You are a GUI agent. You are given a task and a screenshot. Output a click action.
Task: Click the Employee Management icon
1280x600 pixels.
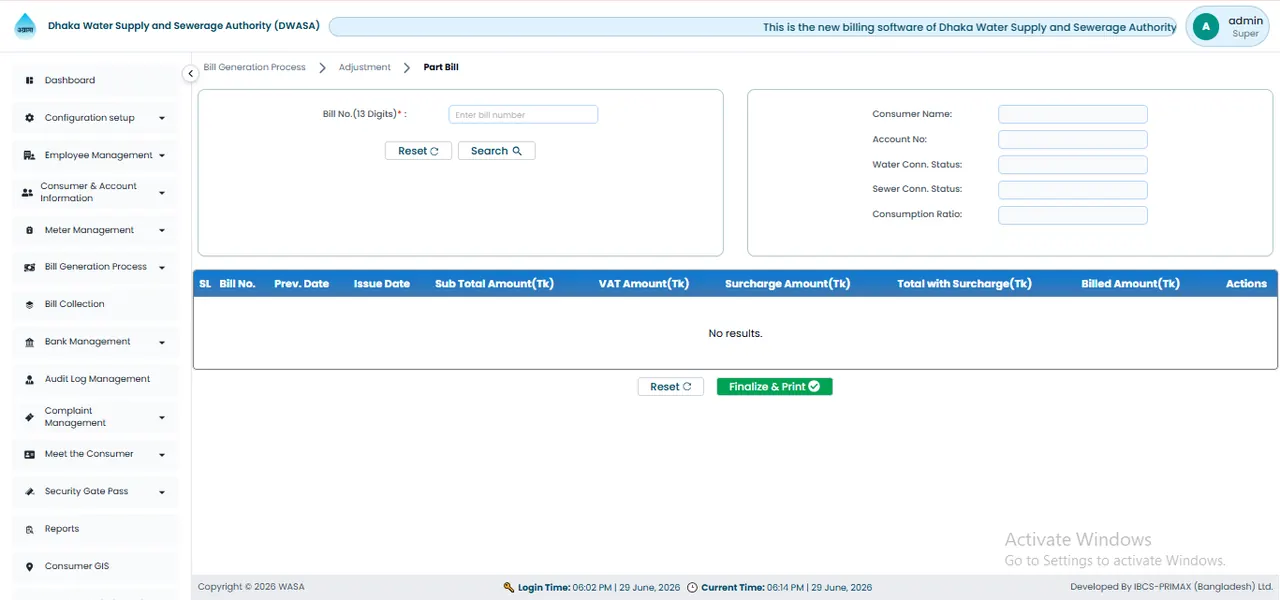pos(29,156)
